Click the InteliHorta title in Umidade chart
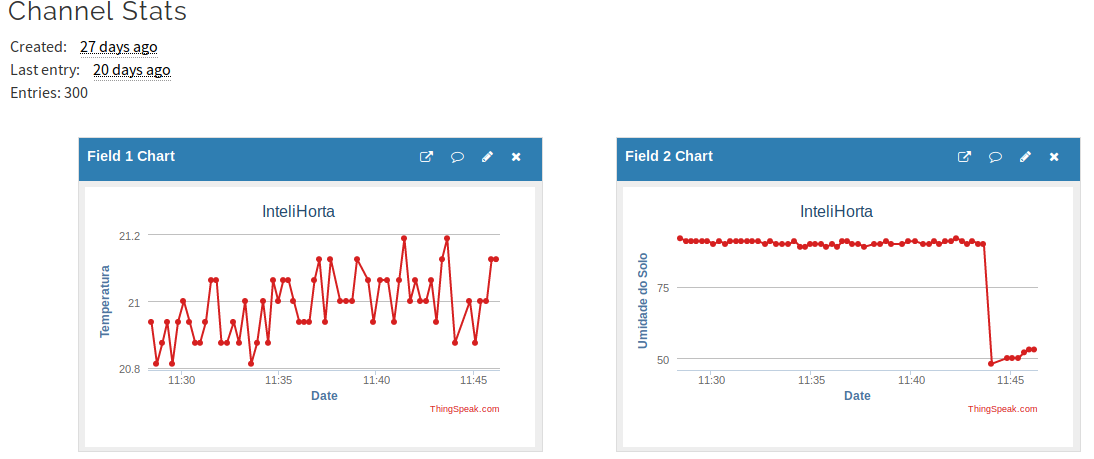 tap(836, 212)
